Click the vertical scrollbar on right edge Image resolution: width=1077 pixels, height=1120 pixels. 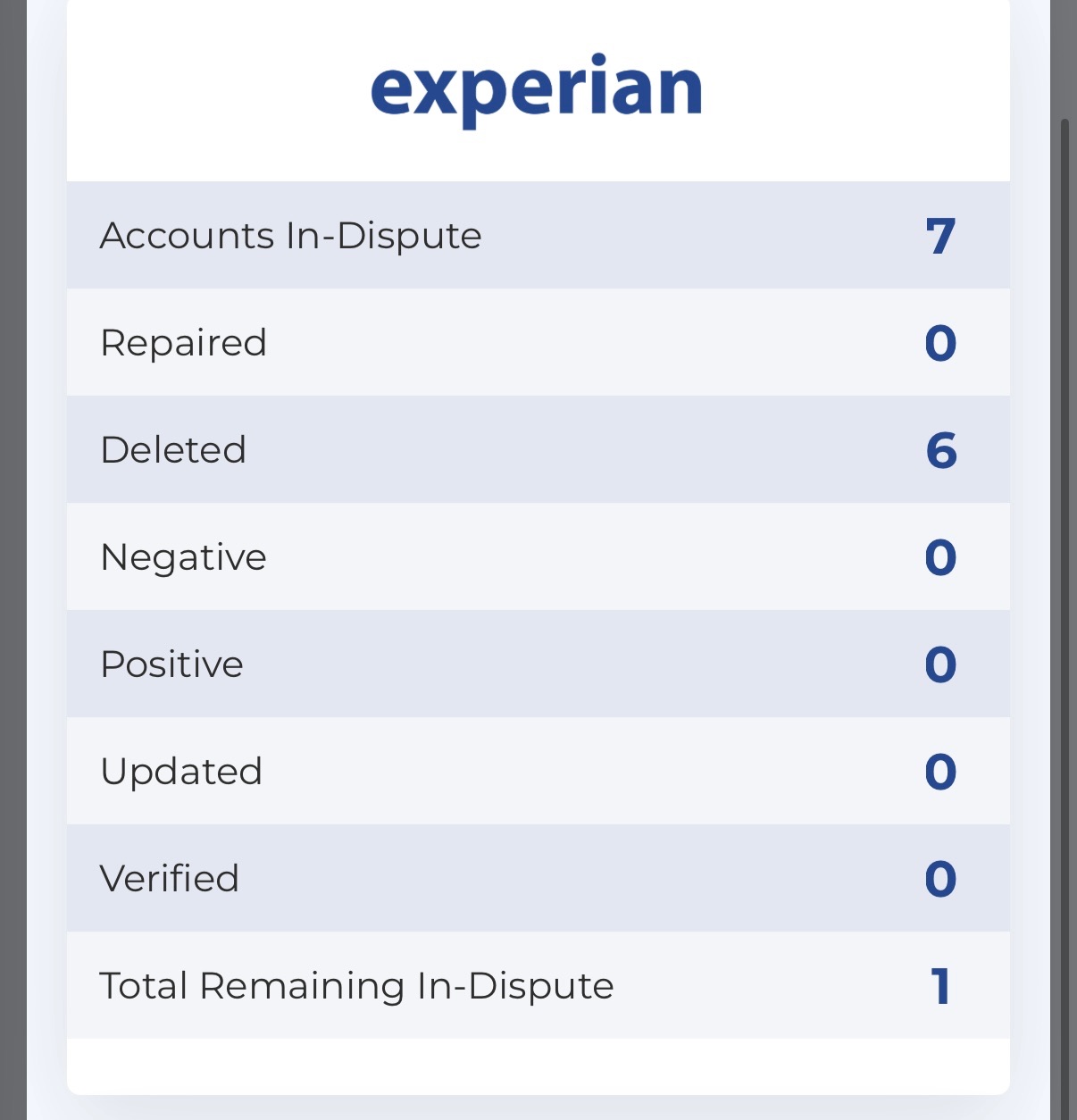(1064, 616)
